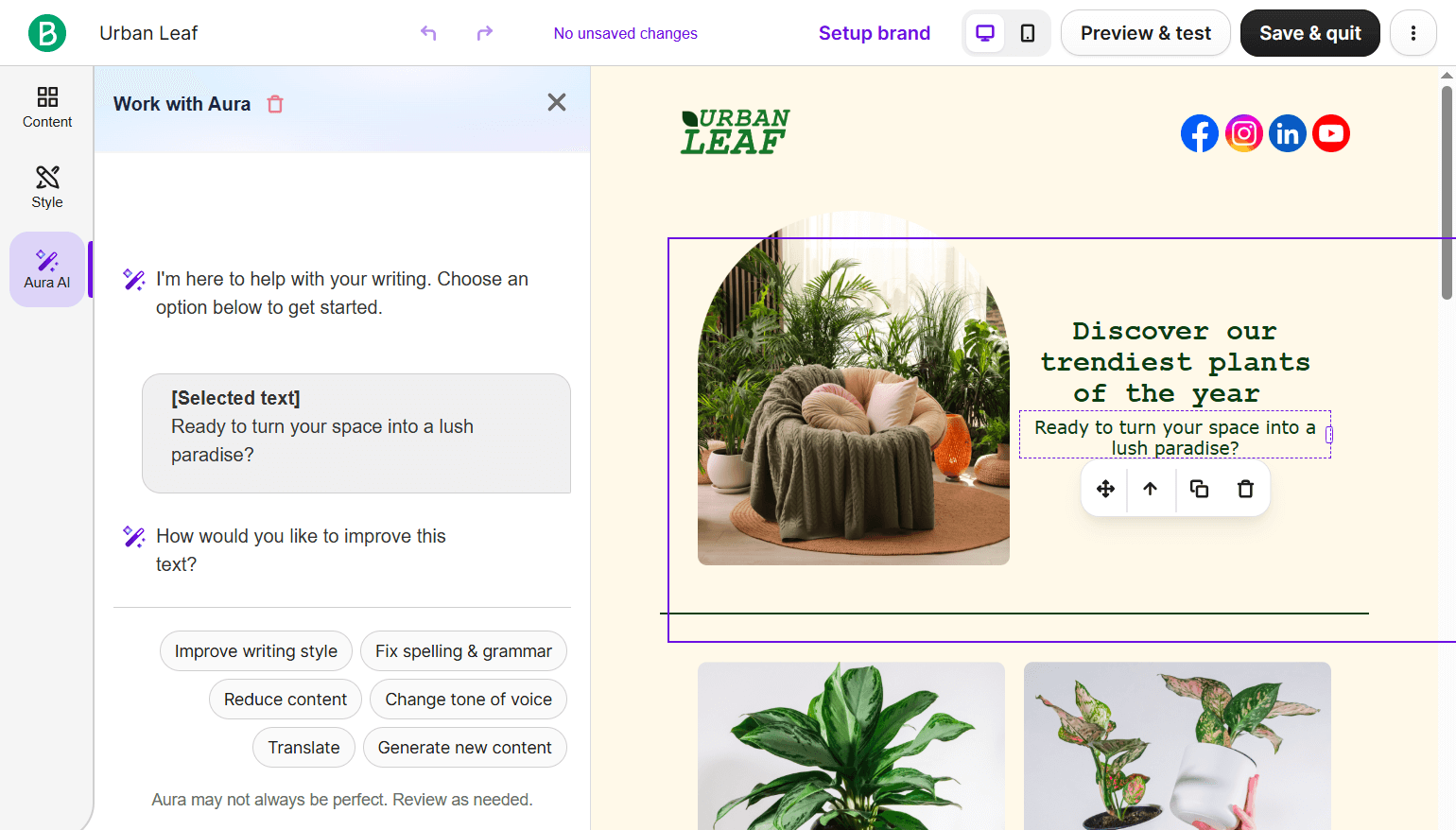This screenshot has height=830, width=1456.
Task: Select parent block with up arrow
Action: click(1151, 489)
